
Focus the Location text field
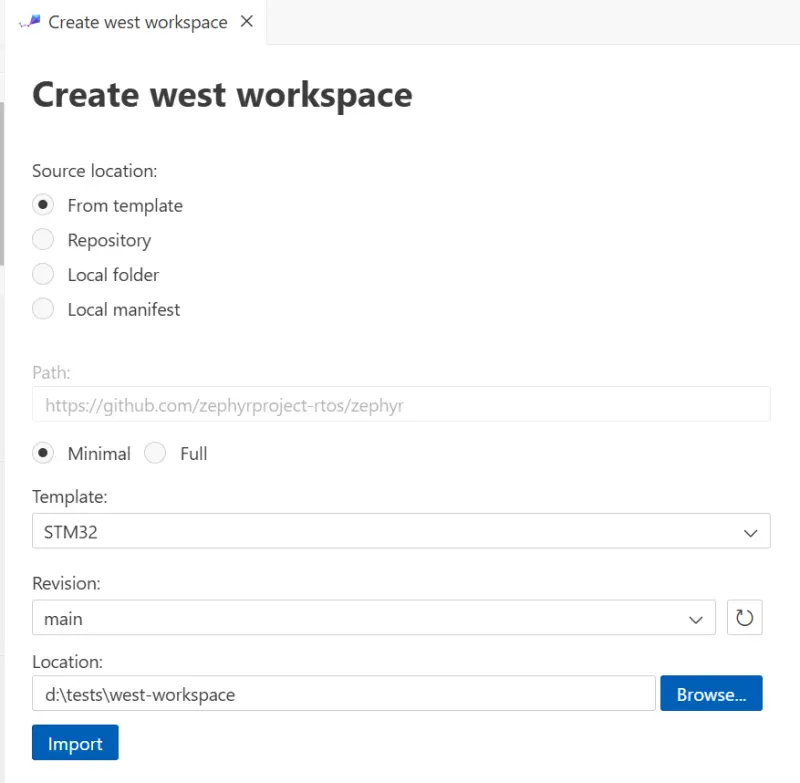(343, 694)
